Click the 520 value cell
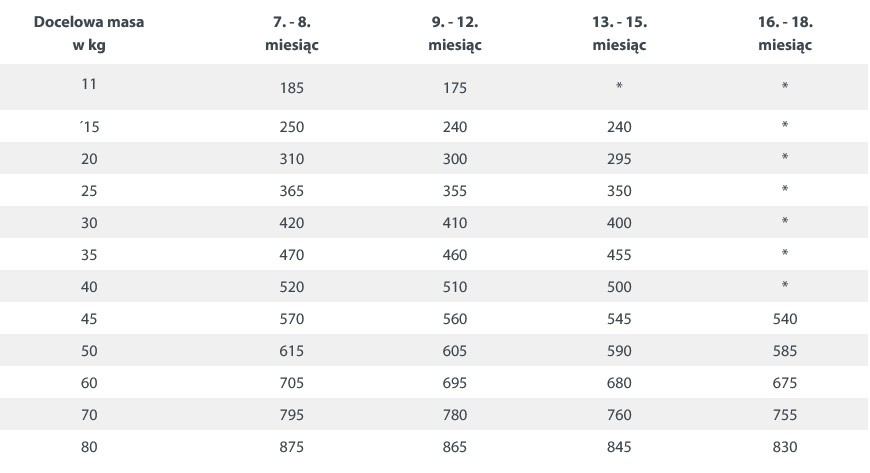This screenshot has width=870, height=473. 292,287
